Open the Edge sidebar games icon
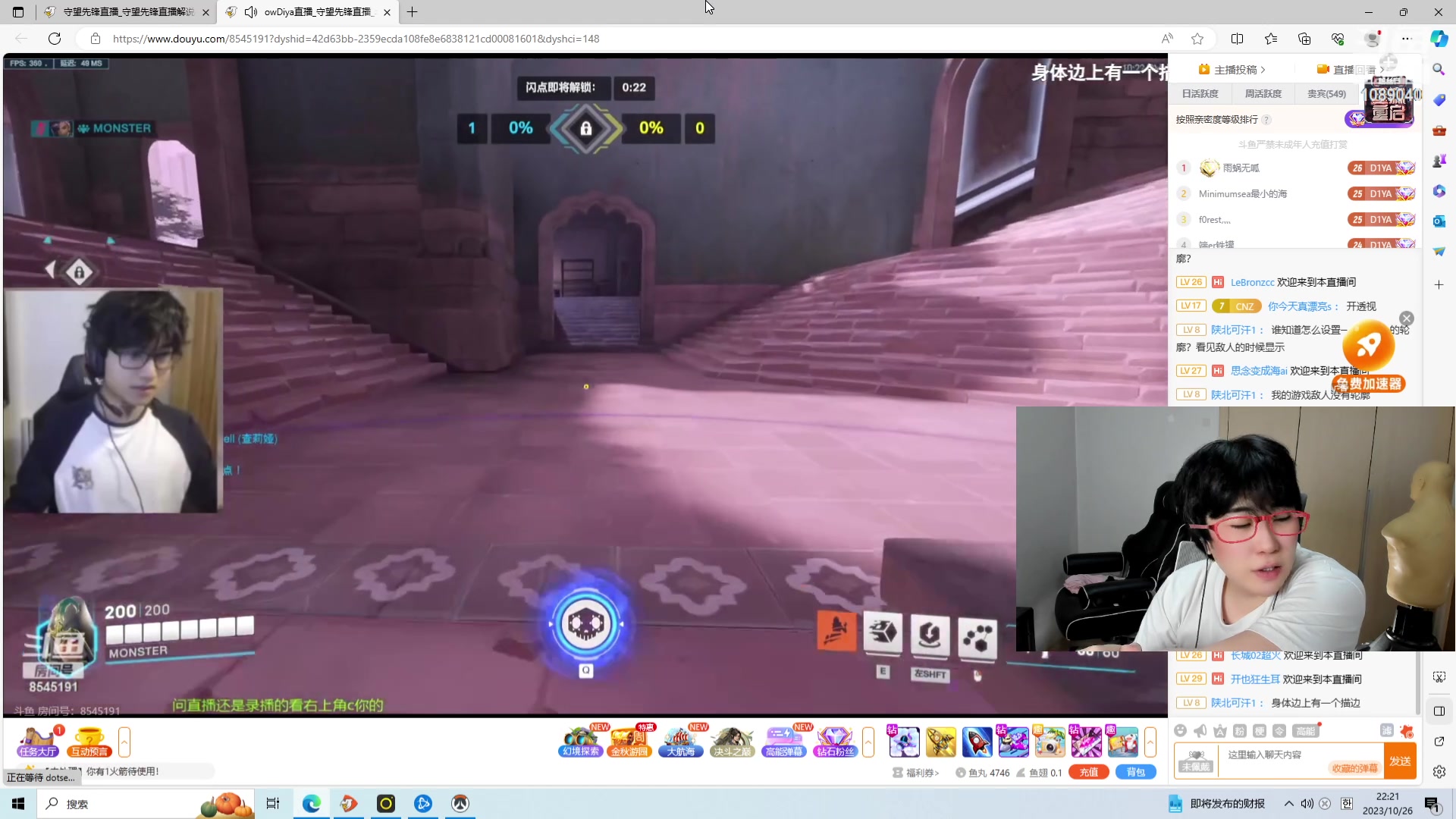Viewport: 1456px width, 819px height. 1439,161
